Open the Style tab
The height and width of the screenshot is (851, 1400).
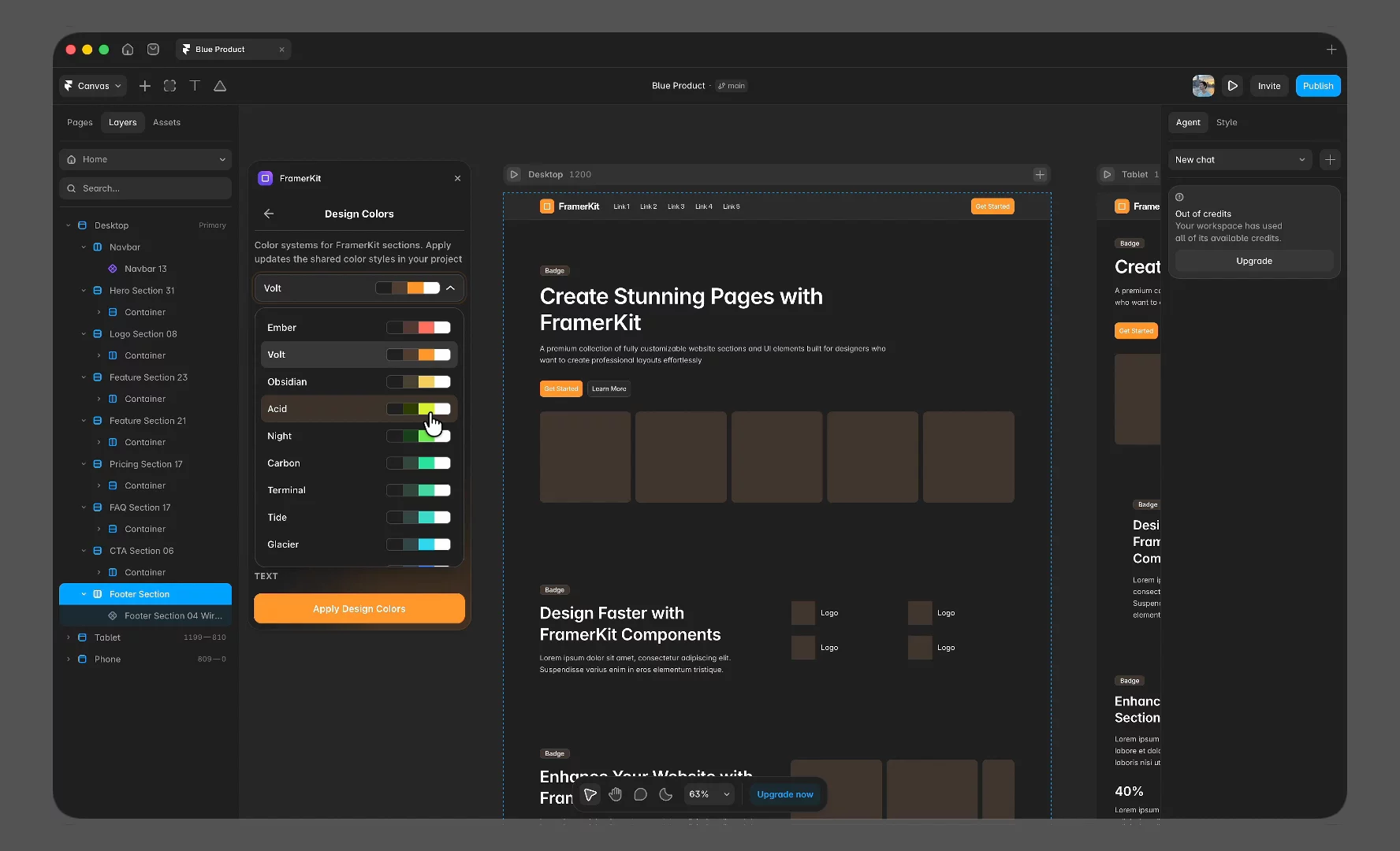click(1227, 122)
